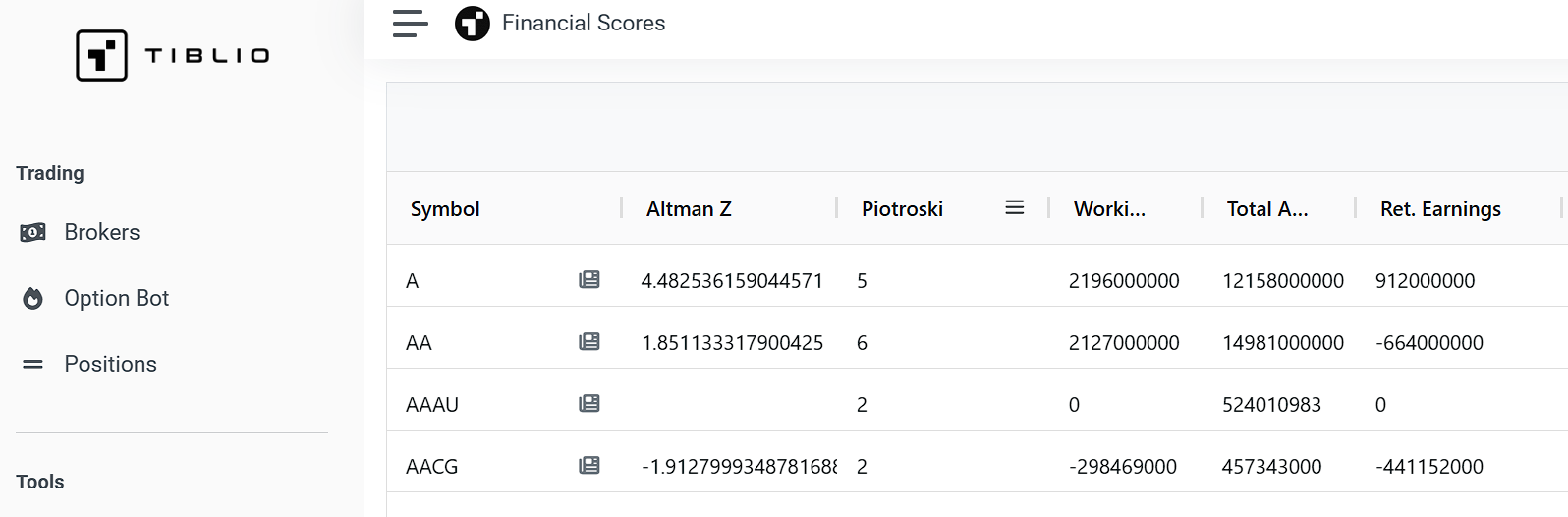Sort by Ret. Earnings column

pyautogui.click(x=1440, y=209)
